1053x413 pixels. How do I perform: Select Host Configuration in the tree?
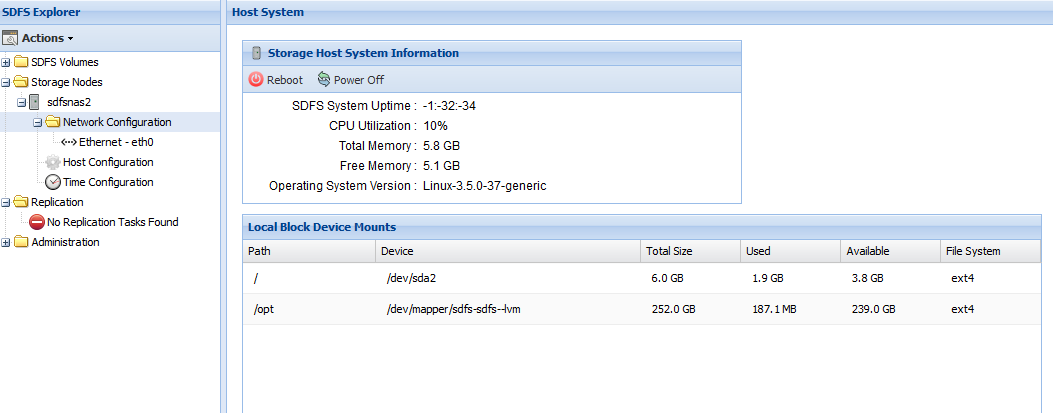[108, 162]
